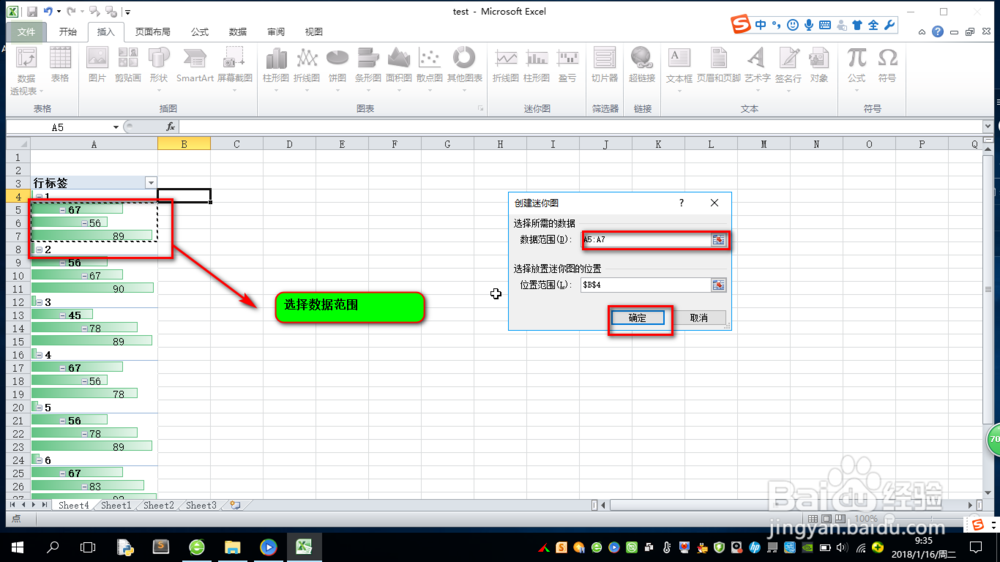Screen dimensions: 1000x562
Task: Collapse pivot group 3
Action: click(x=40, y=302)
